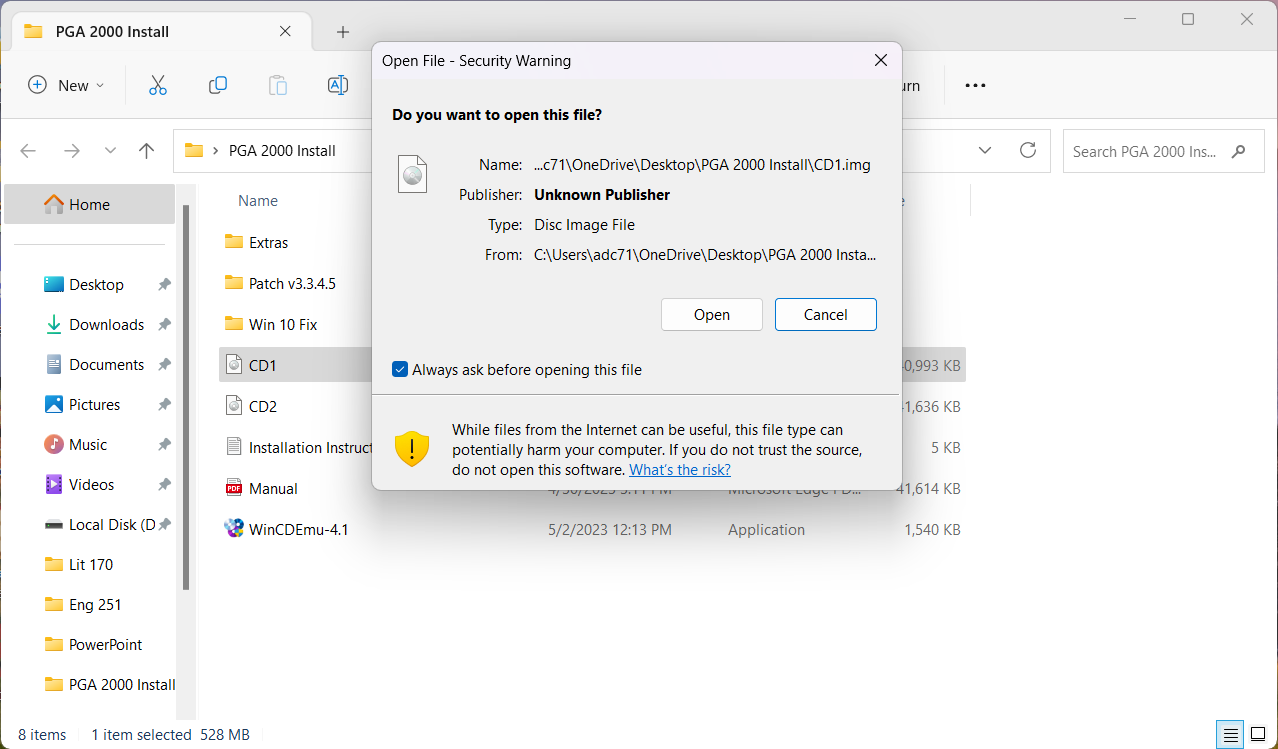
Task: Click the Open button in dialog
Action: (712, 314)
